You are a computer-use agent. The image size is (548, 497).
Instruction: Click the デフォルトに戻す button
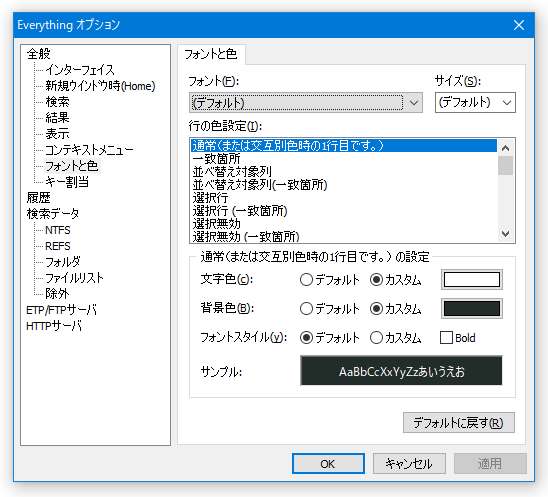(459, 423)
